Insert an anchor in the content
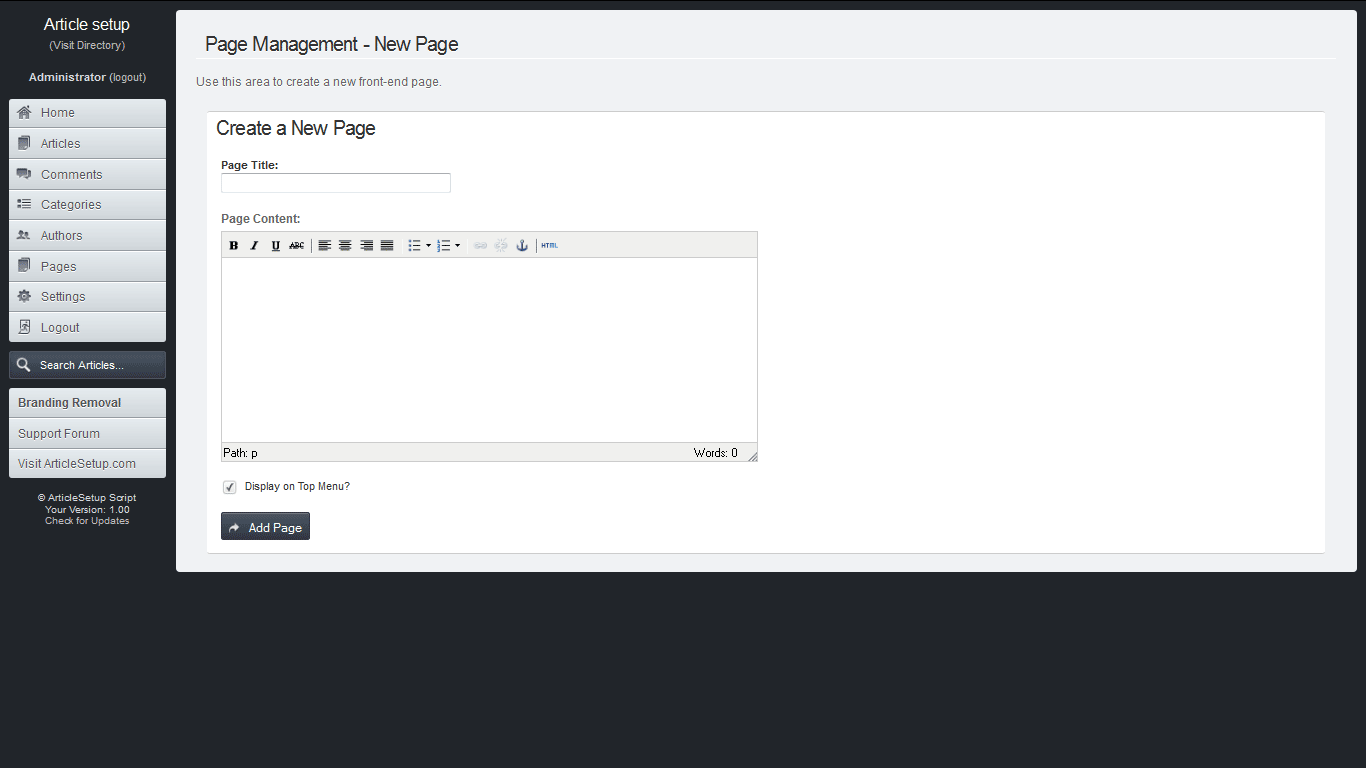The height and width of the screenshot is (768, 1366). (522, 246)
